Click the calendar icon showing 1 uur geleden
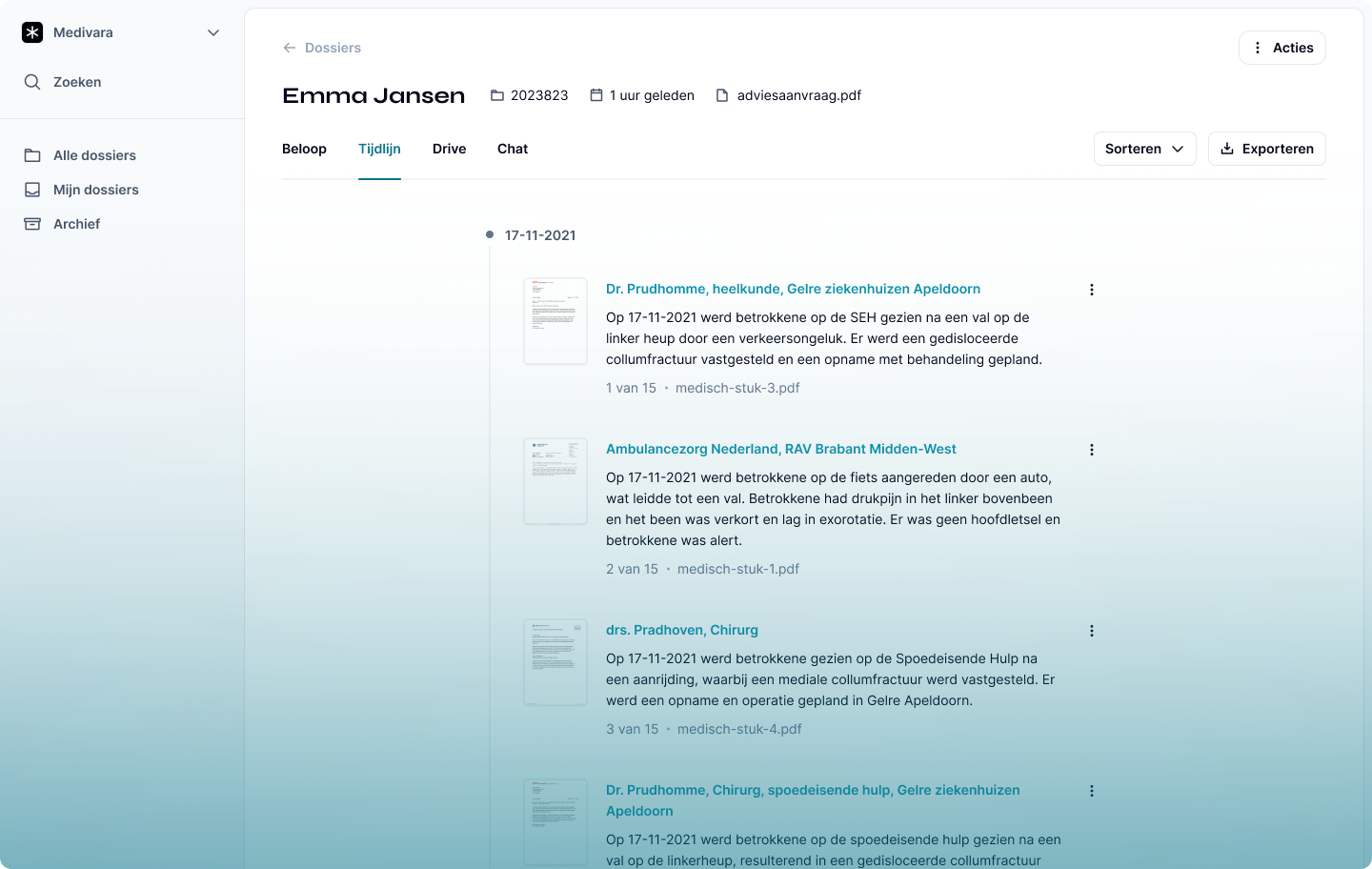This screenshot has width=1372, height=869. pyautogui.click(x=595, y=94)
